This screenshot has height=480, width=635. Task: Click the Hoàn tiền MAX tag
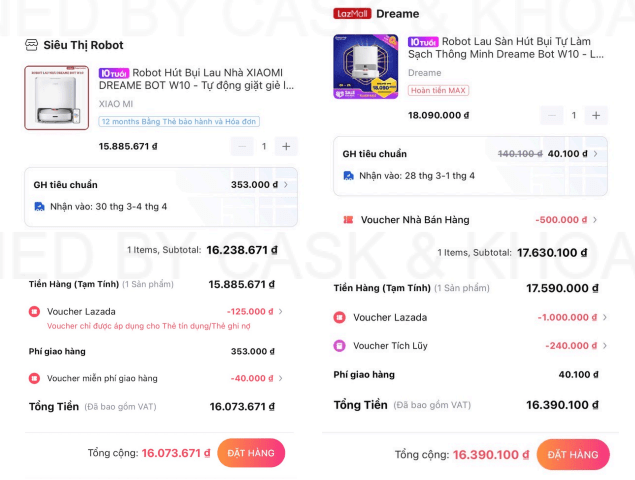pos(438,90)
